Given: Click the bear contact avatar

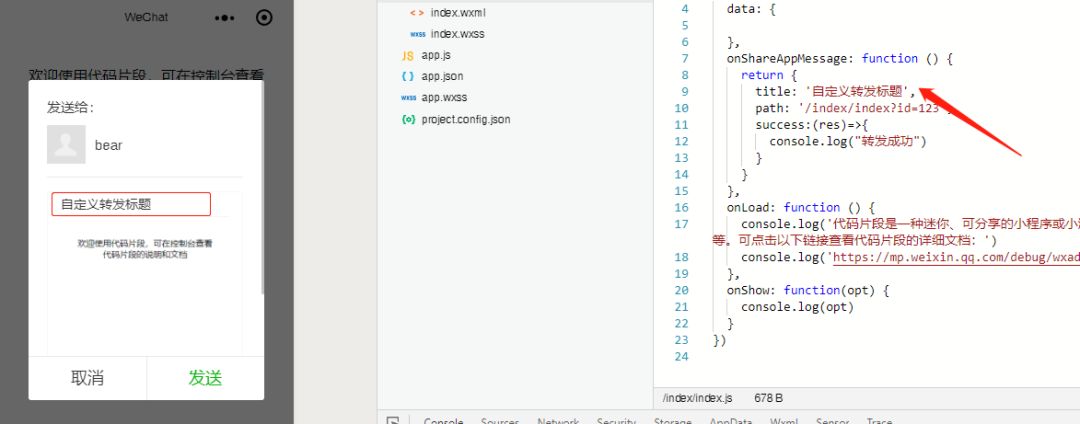Looking at the screenshot, I should (x=66, y=145).
